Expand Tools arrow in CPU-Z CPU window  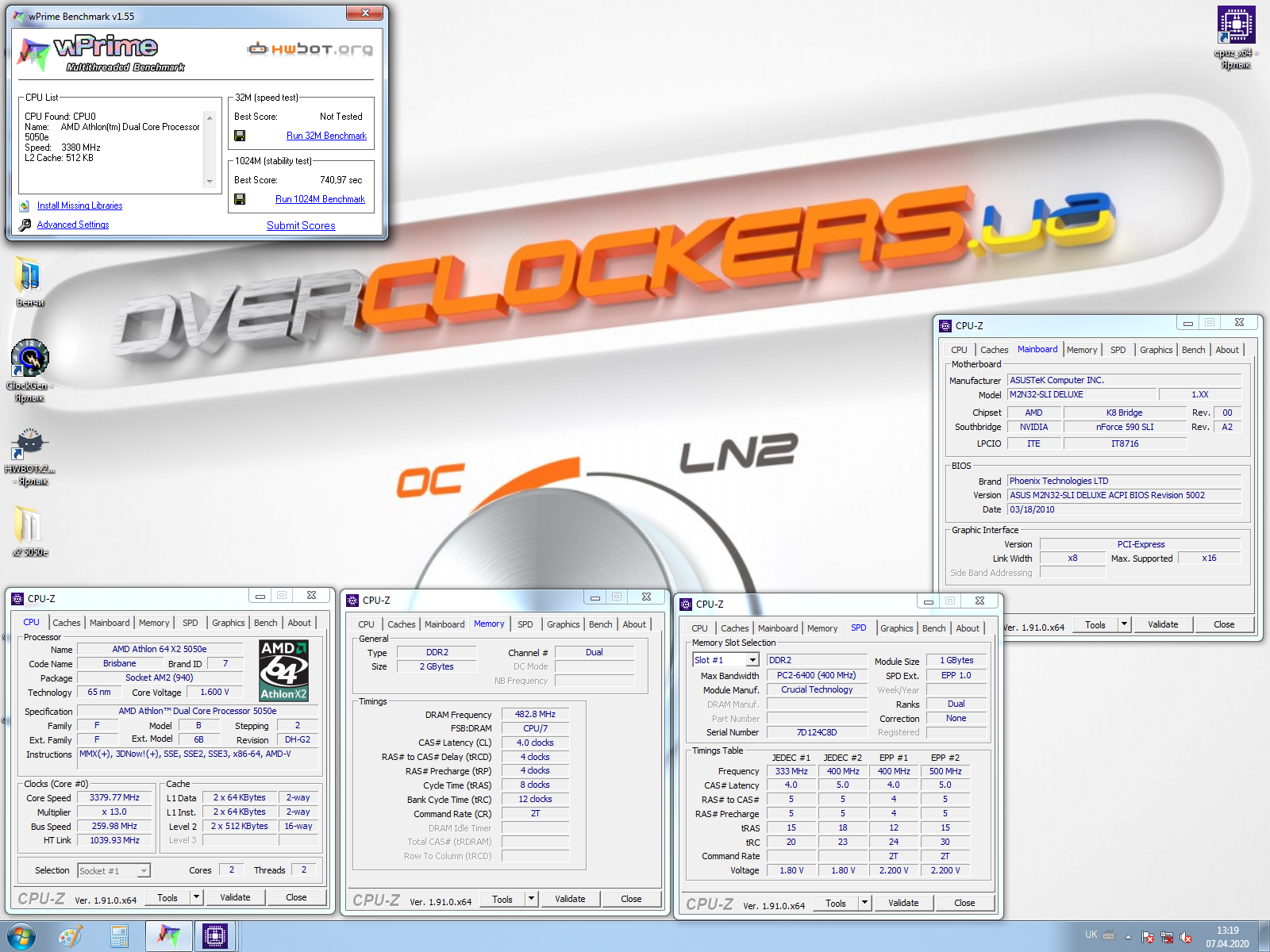[x=196, y=897]
